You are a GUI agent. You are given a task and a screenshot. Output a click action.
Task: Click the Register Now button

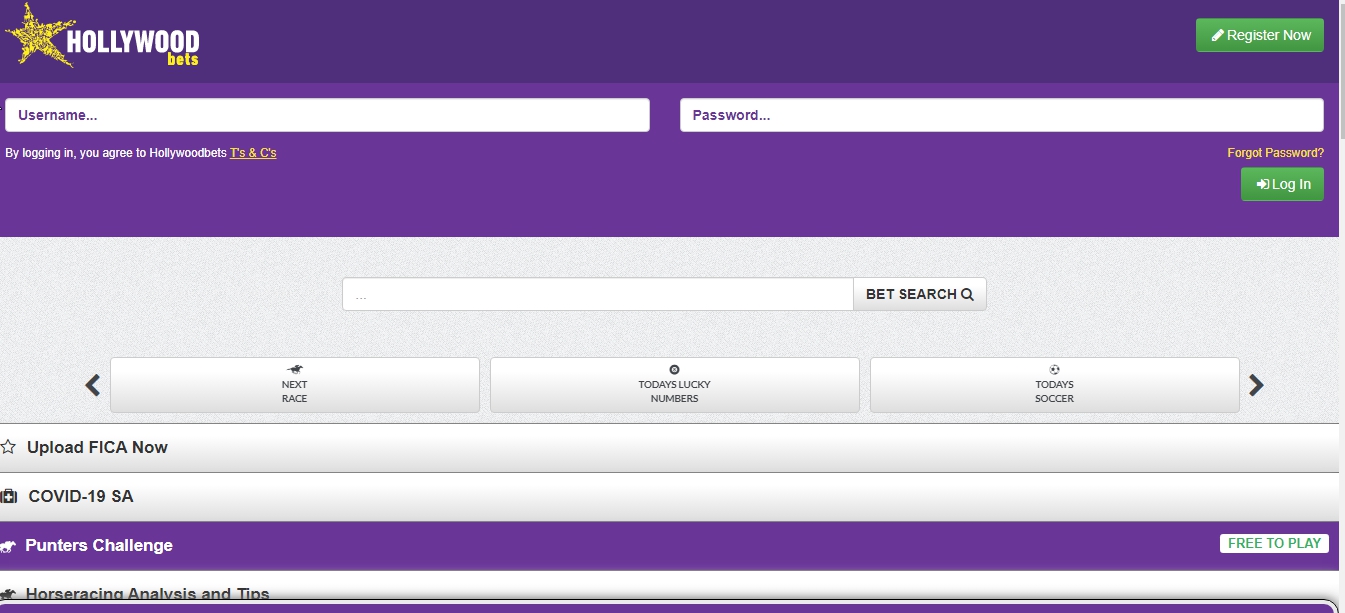tap(1260, 35)
